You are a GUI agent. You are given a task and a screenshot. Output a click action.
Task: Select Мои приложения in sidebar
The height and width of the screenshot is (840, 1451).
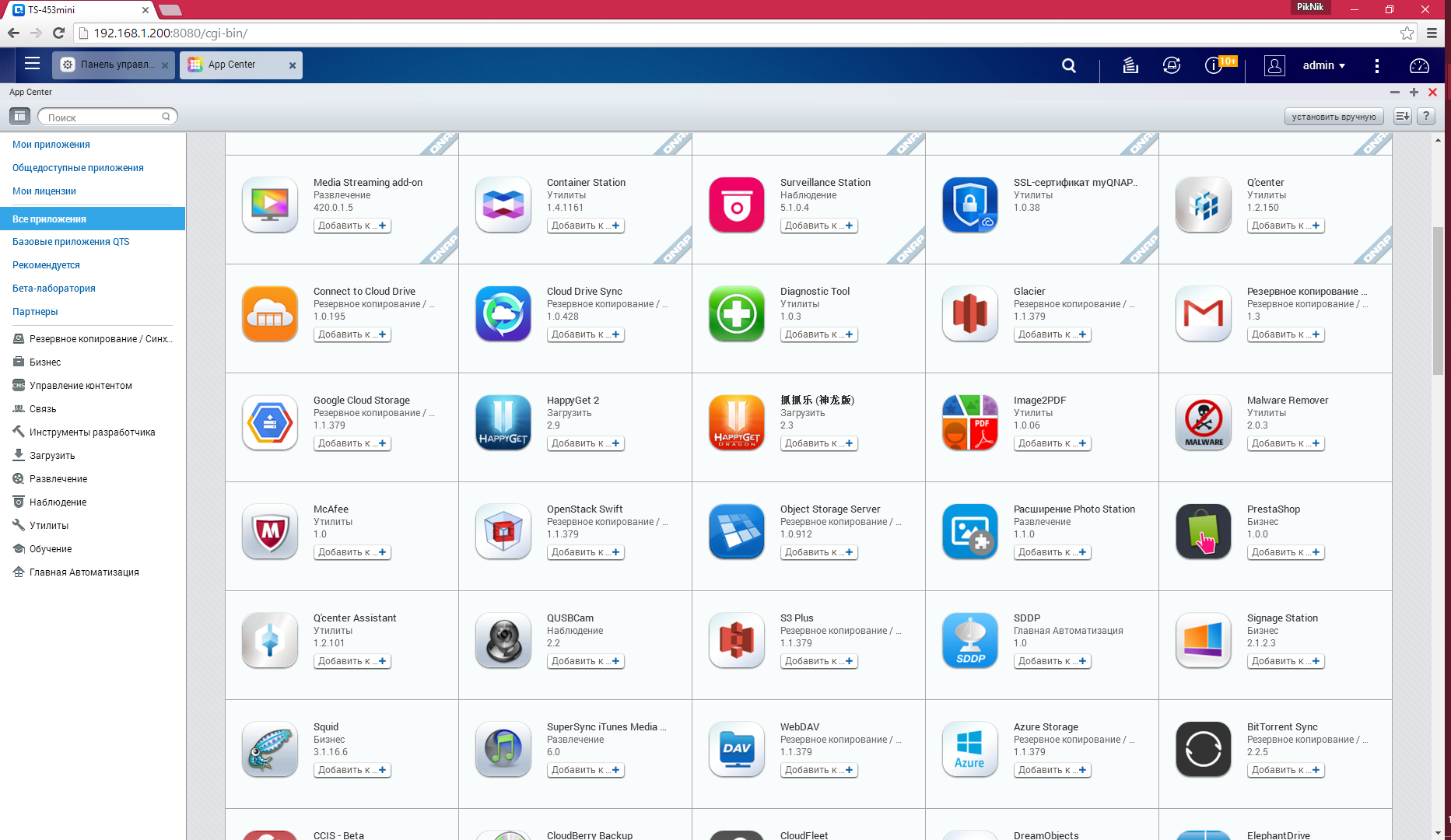pos(51,145)
